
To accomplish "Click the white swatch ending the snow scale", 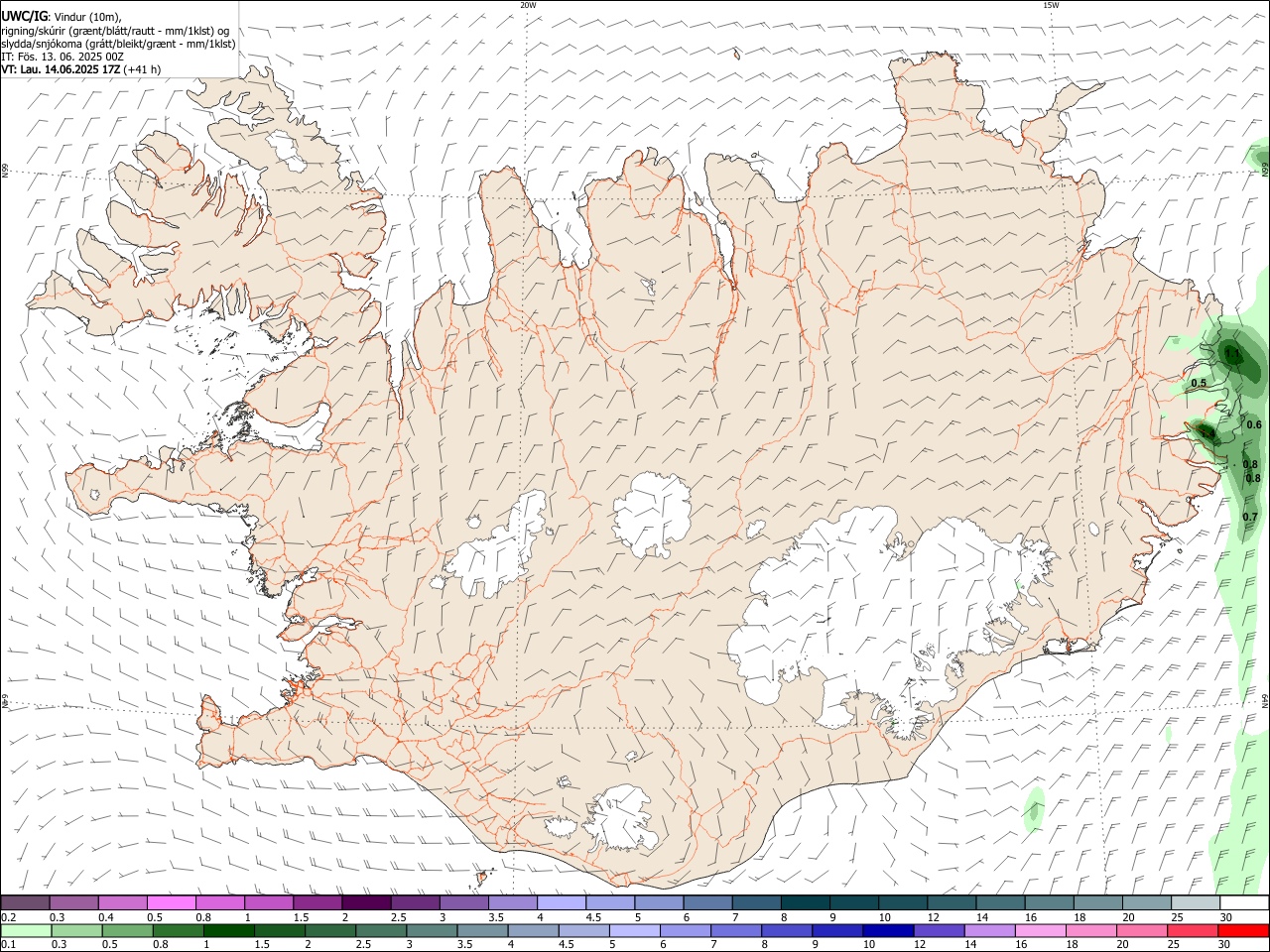I will (1244, 902).
